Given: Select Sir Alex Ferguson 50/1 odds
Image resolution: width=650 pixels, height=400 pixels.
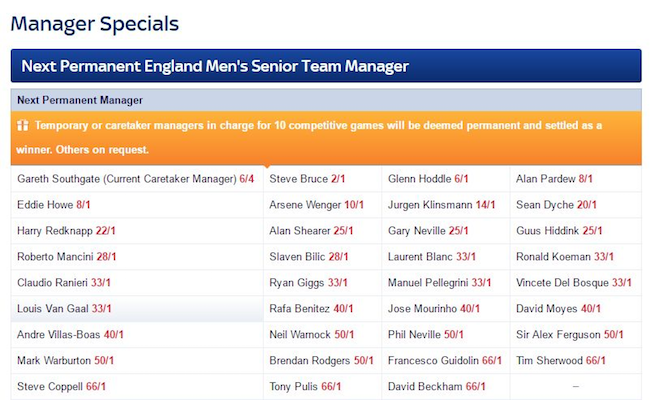Looking at the screenshot, I should pyautogui.click(x=576, y=335).
